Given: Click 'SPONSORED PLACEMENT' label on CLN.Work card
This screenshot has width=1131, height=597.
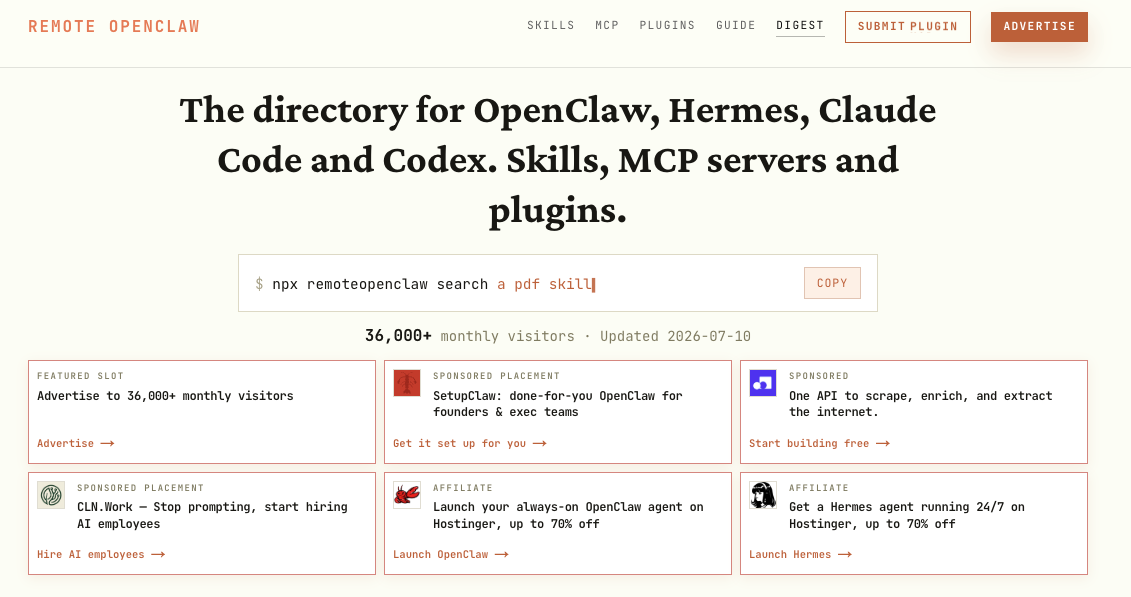Looking at the screenshot, I should (141, 487).
